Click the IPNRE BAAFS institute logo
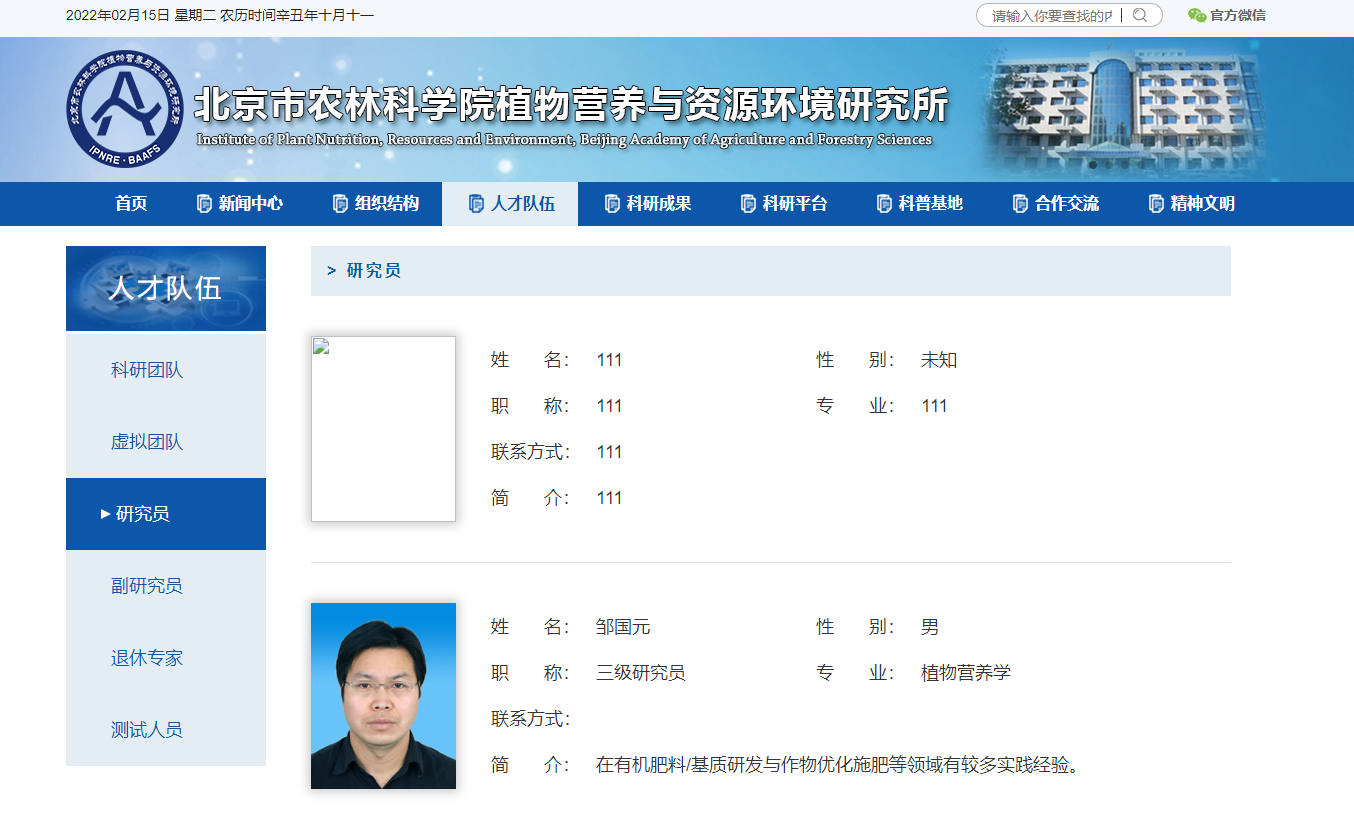1354x822 pixels. (x=126, y=109)
